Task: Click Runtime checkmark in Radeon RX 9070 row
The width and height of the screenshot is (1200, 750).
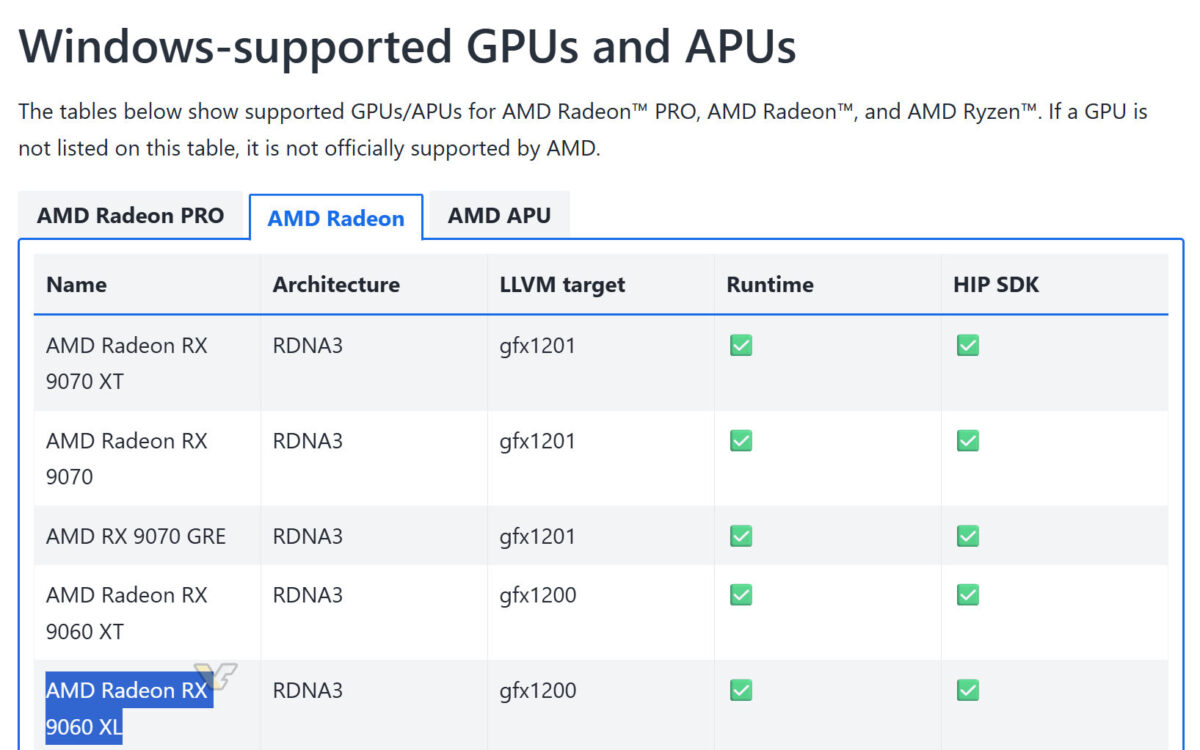Action: point(740,441)
